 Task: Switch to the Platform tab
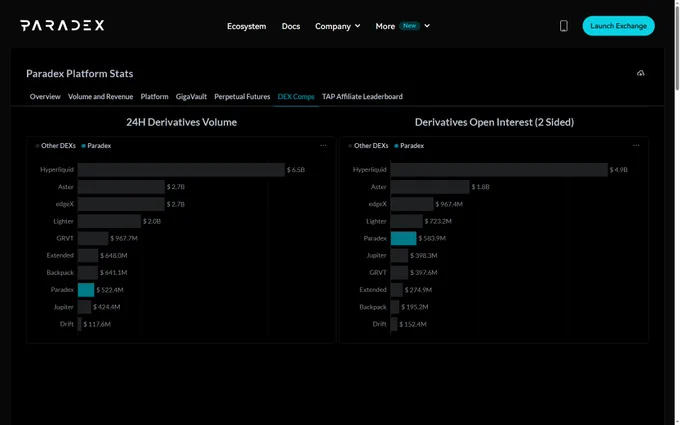tap(154, 97)
